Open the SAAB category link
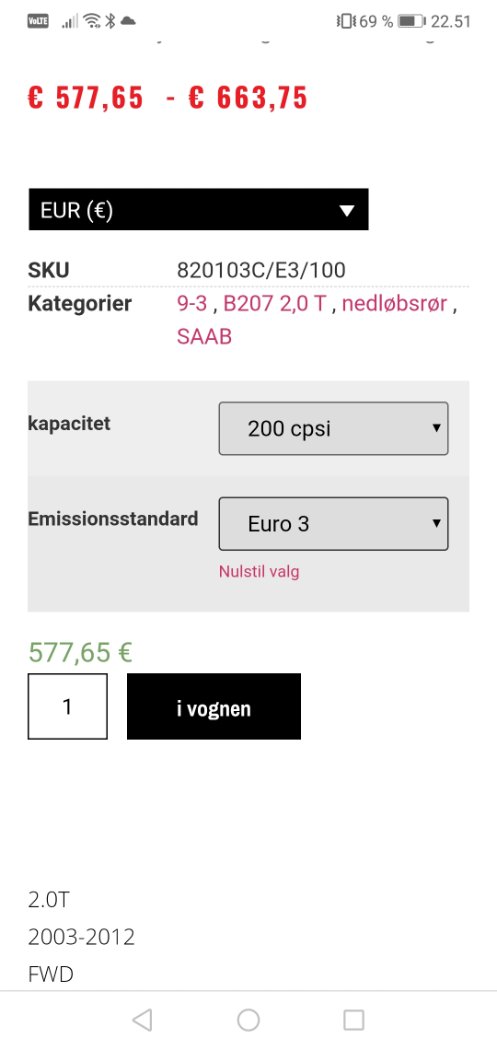Image resolution: width=497 pixels, height=1050 pixels. click(204, 336)
